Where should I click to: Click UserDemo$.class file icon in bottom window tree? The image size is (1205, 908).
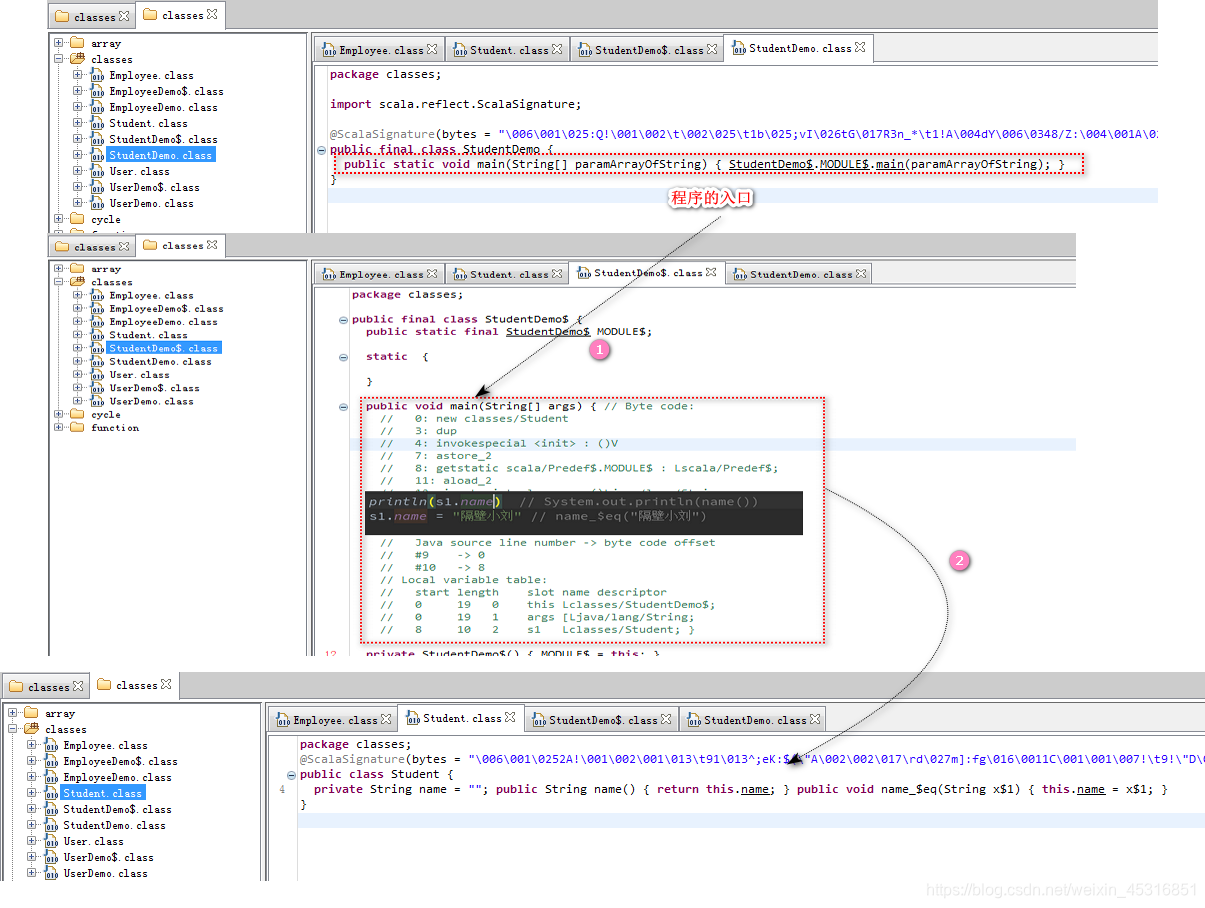(51, 857)
